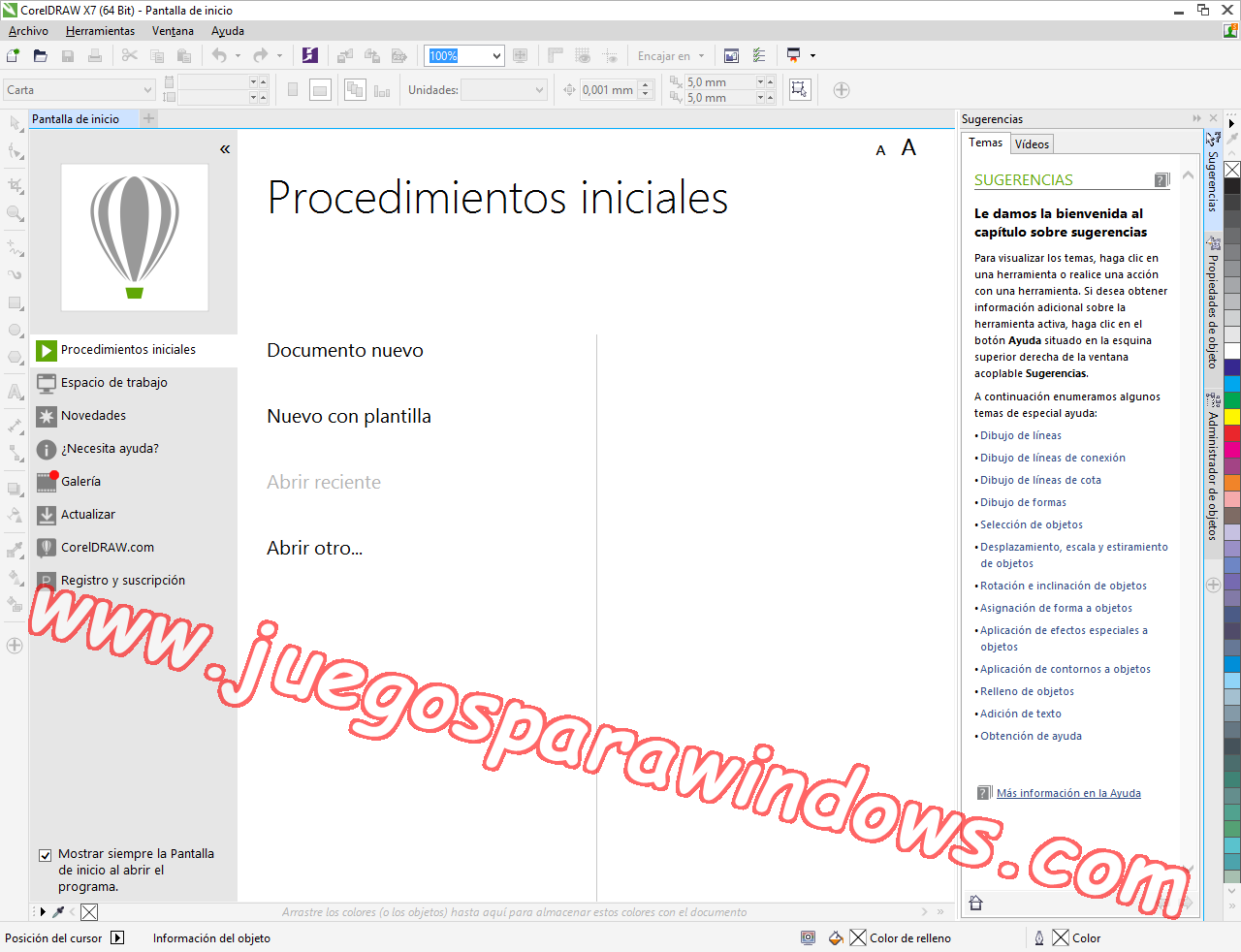Select the Zoom magnifier tool
Viewport: 1241px width, 952px height.
[15, 212]
